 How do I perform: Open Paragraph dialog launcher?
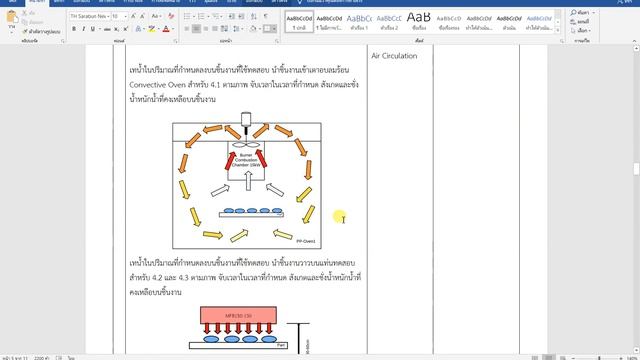click(277, 41)
